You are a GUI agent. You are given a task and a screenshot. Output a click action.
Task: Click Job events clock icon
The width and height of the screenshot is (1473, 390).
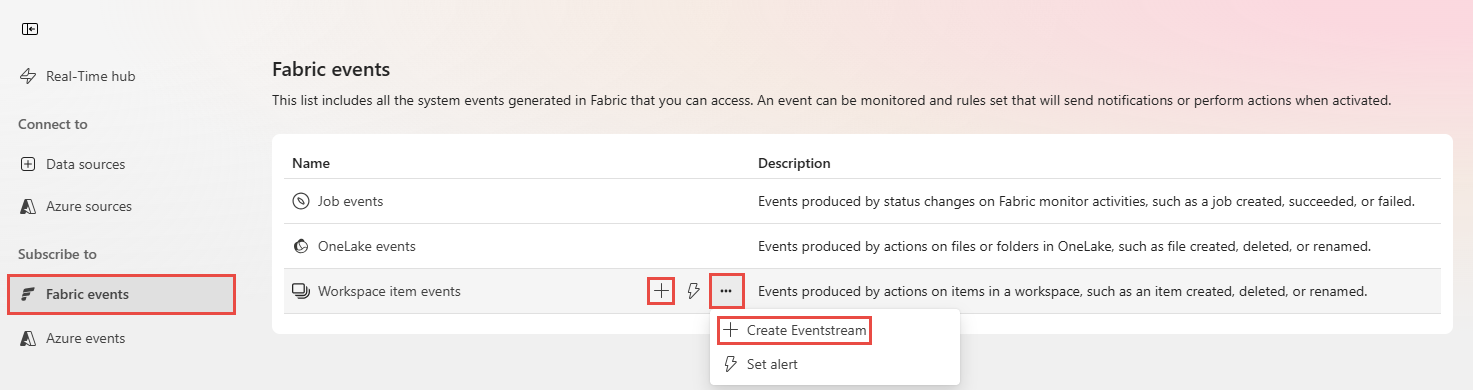(x=300, y=201)
